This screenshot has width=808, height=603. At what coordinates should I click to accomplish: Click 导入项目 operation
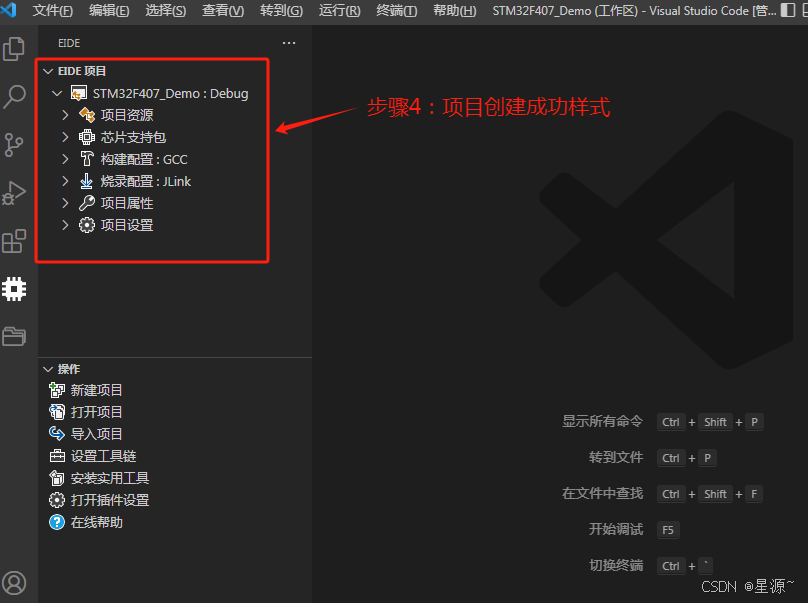click(x=96, y=434)
